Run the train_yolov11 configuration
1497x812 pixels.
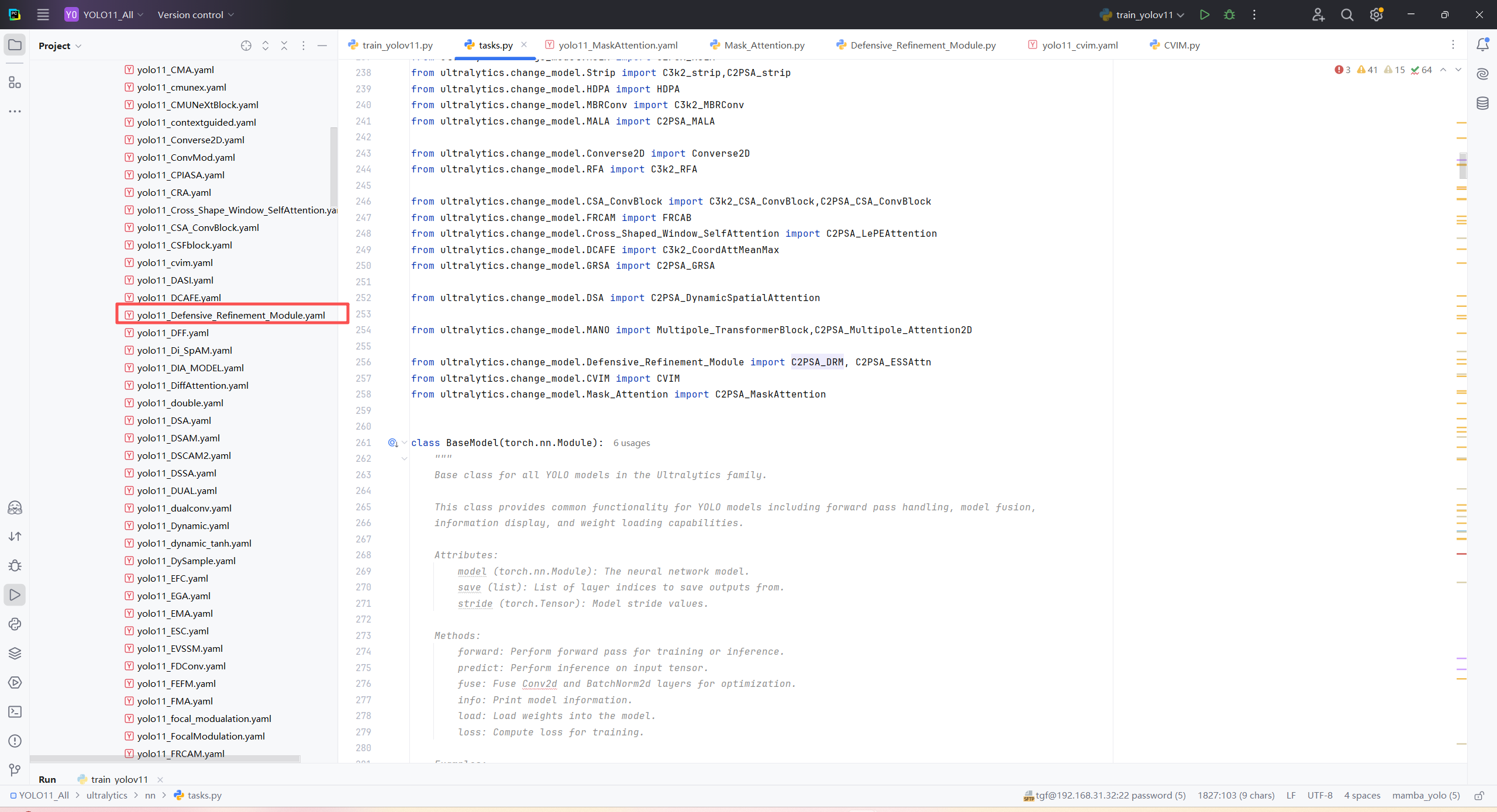click(x=1204, y=15)
